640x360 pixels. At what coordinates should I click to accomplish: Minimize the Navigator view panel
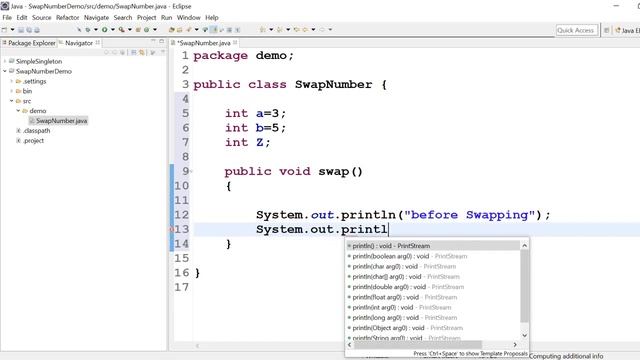[x=153, y=41]
